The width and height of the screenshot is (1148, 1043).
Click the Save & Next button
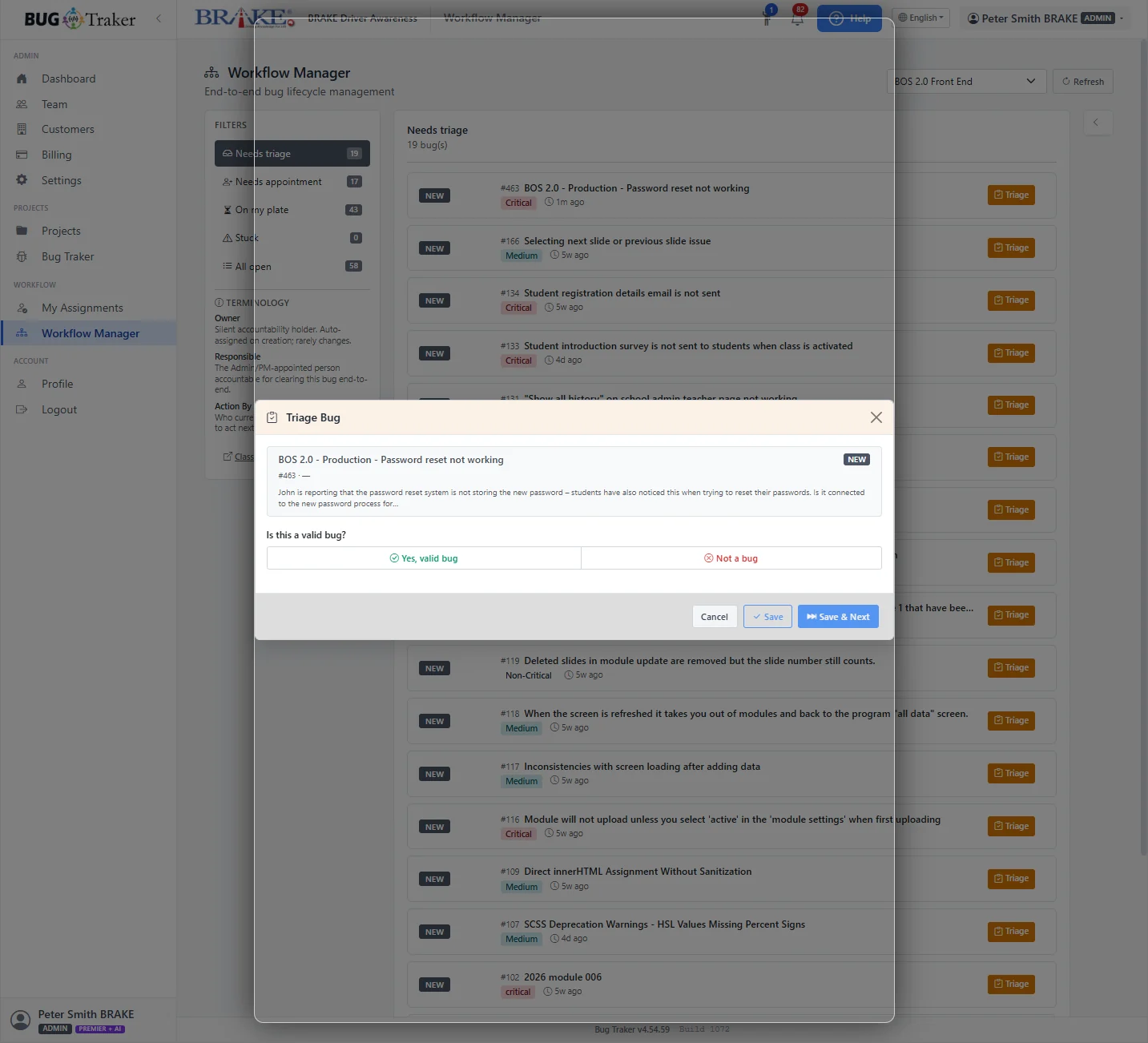click(838, 617)
